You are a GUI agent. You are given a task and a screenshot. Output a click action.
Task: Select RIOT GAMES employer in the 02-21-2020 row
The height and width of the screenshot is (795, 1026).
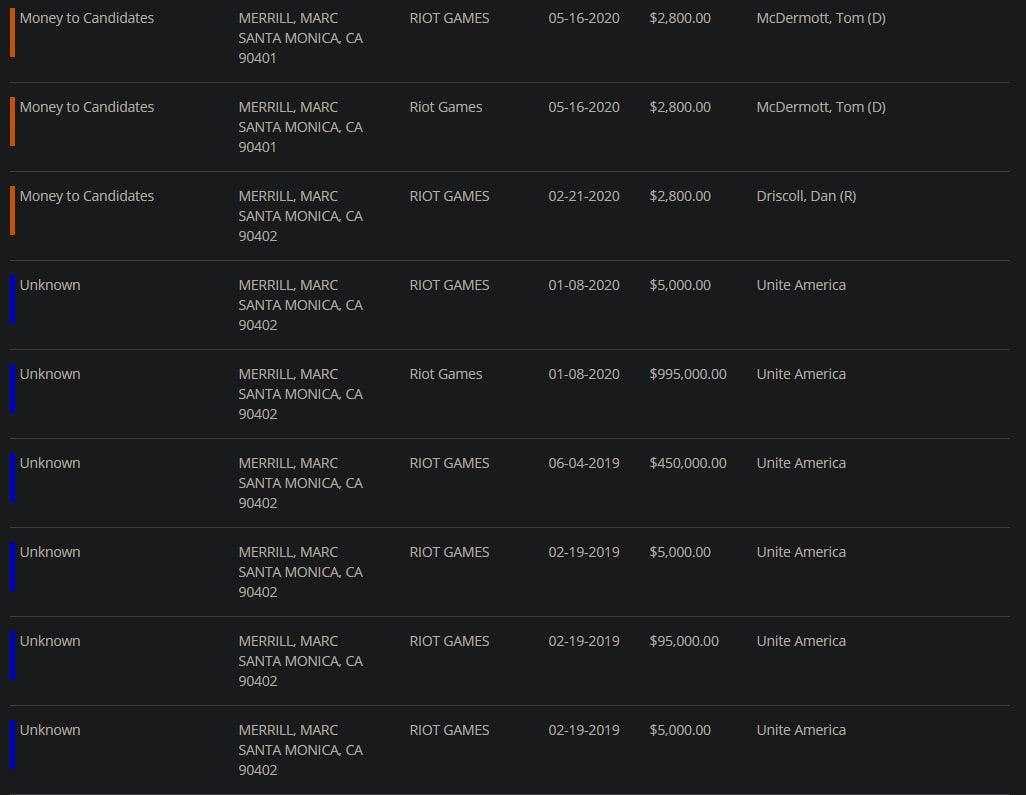click(x=449, y=196)
